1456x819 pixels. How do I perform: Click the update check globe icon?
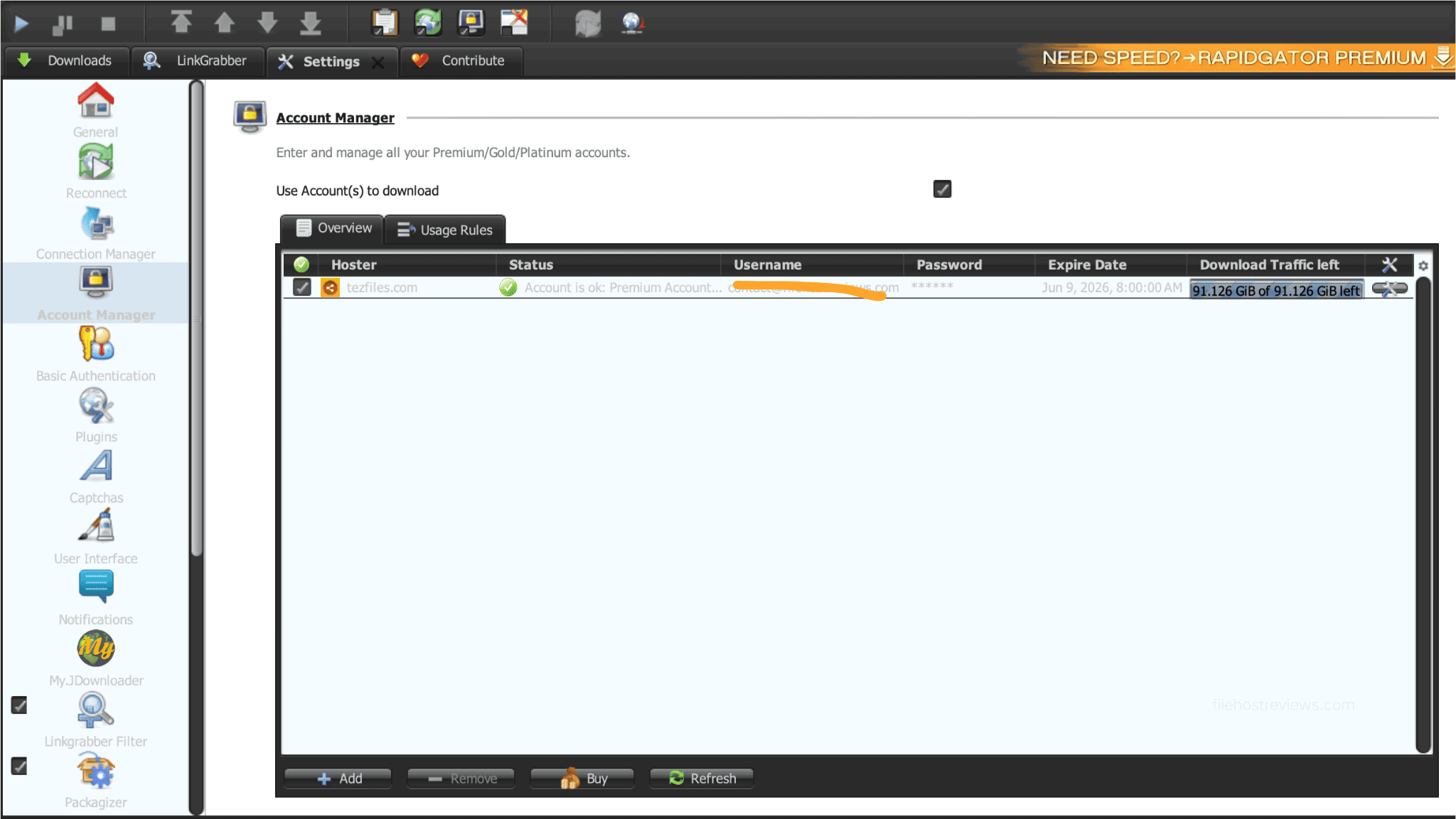pos(632,23)
